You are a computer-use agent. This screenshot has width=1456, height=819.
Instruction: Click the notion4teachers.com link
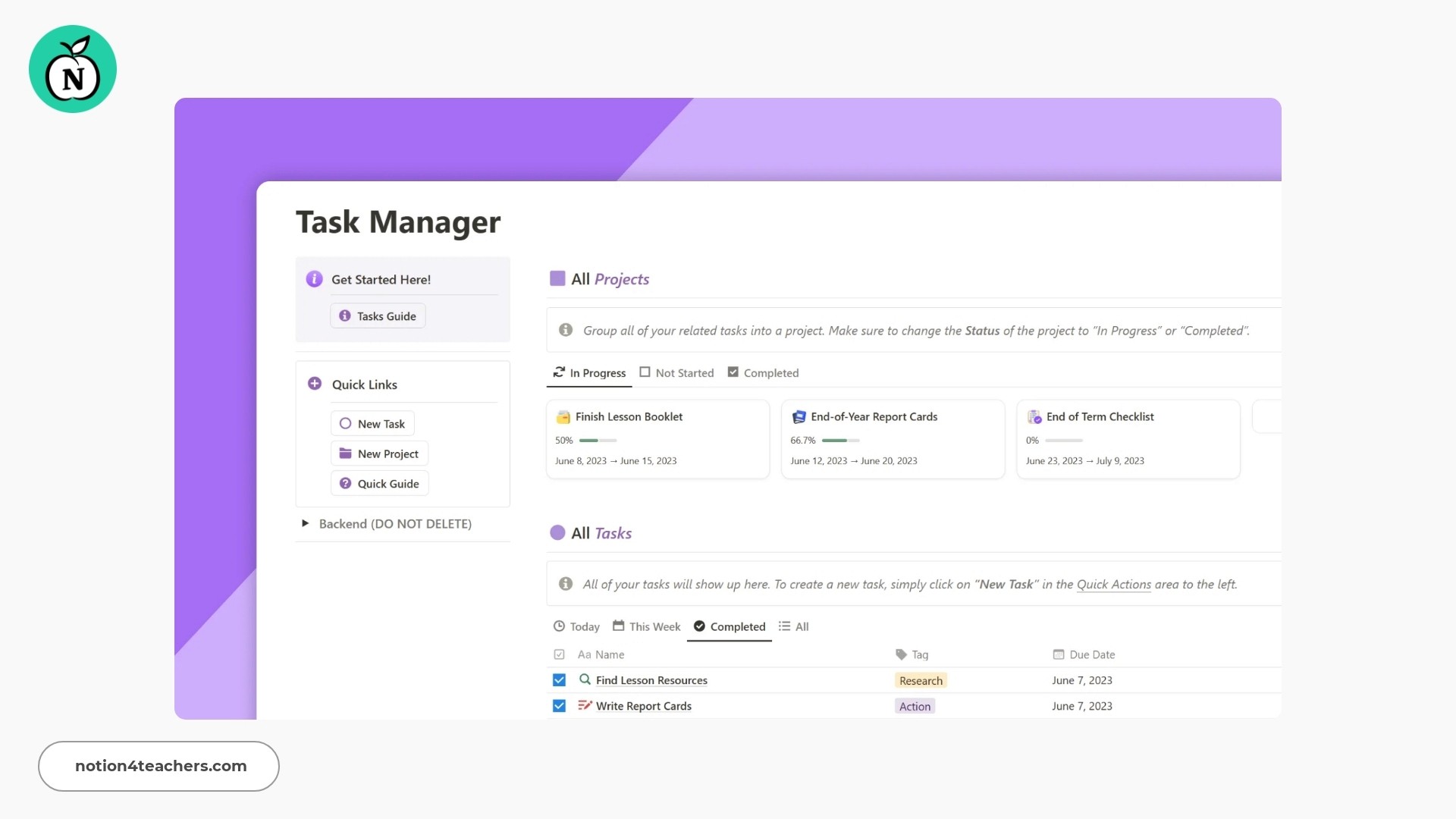tap(160, 765)
